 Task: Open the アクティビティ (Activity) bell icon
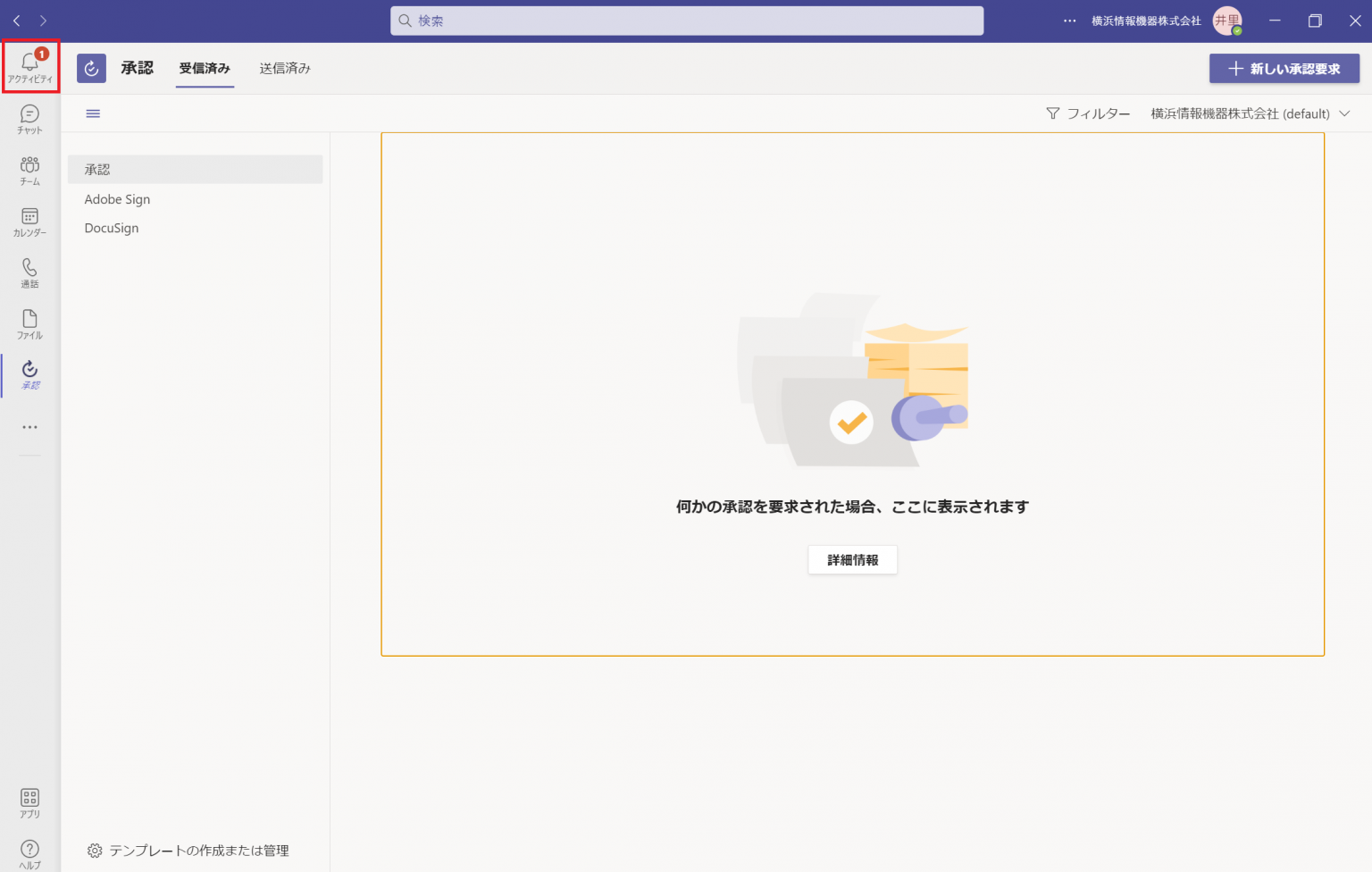(x=29, y=63)
